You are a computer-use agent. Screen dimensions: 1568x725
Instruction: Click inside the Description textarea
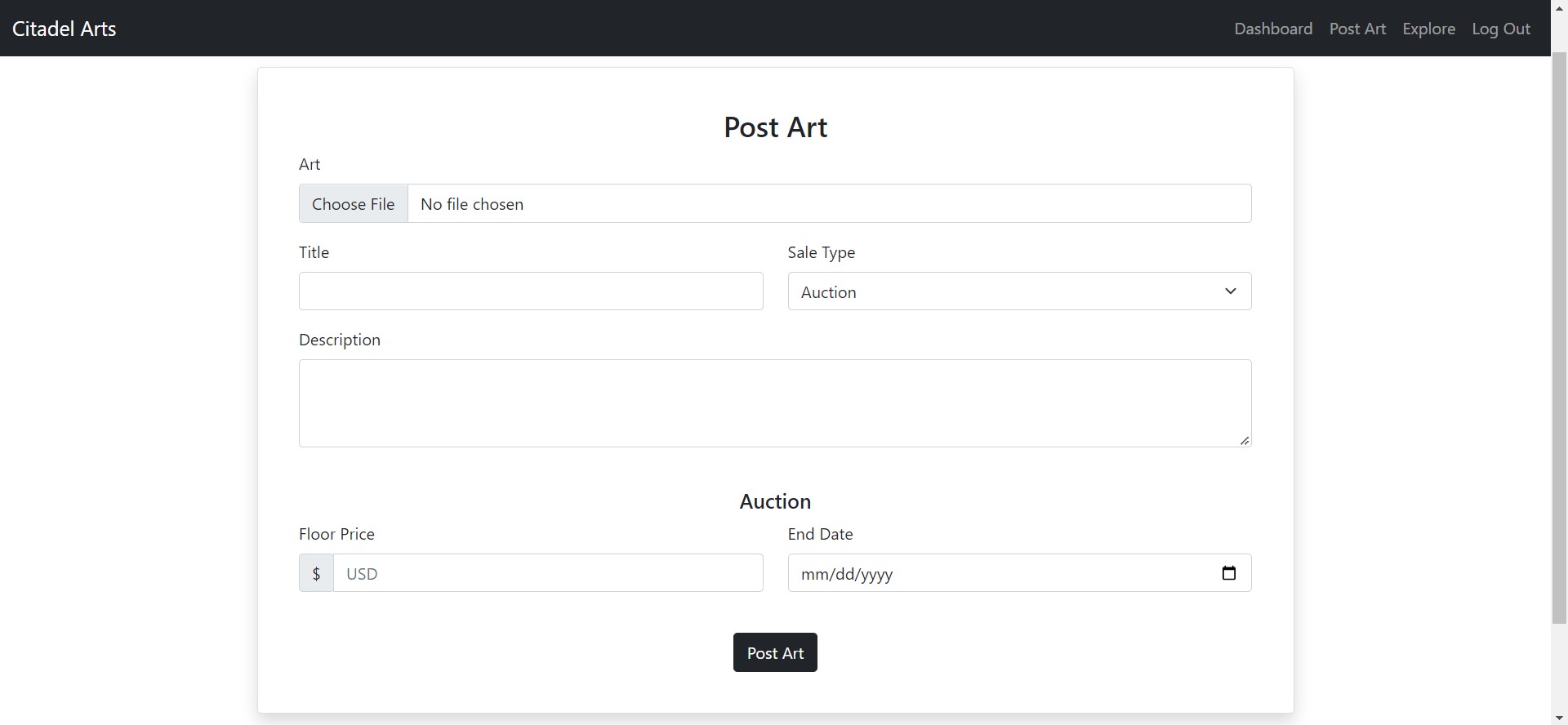click(x=774, y=403)
